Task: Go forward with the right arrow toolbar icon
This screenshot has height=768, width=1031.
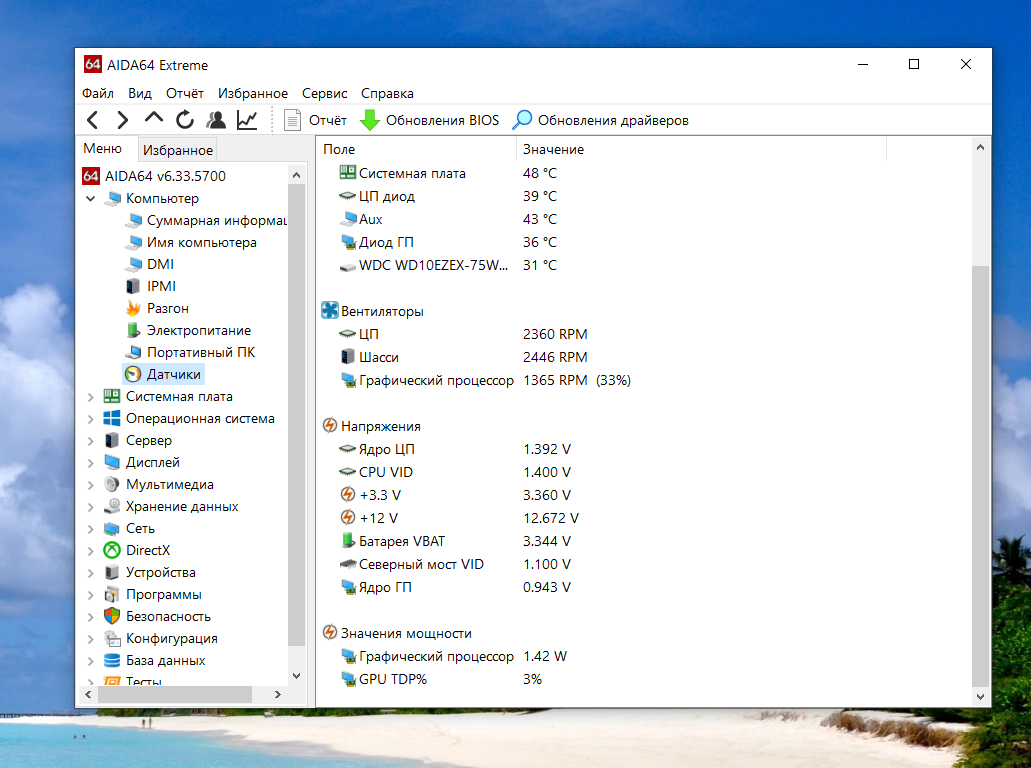Action: pos(122,120)
